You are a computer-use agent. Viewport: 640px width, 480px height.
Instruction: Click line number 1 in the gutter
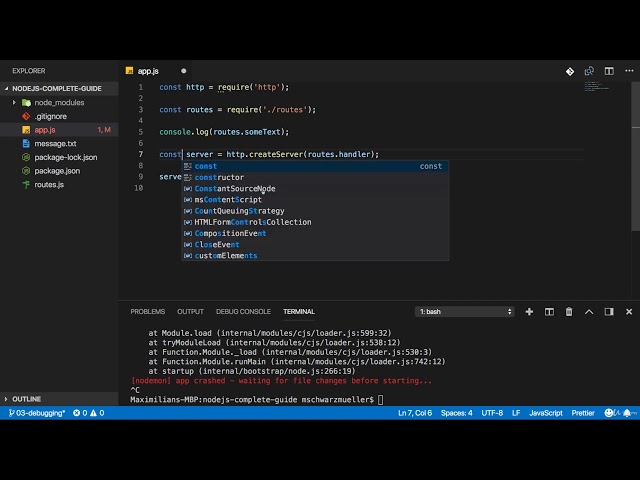[x=140, y=87]
